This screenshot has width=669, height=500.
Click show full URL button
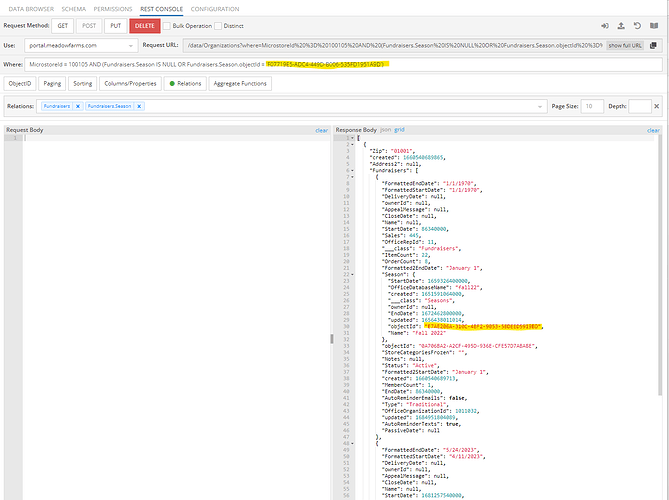625,45
